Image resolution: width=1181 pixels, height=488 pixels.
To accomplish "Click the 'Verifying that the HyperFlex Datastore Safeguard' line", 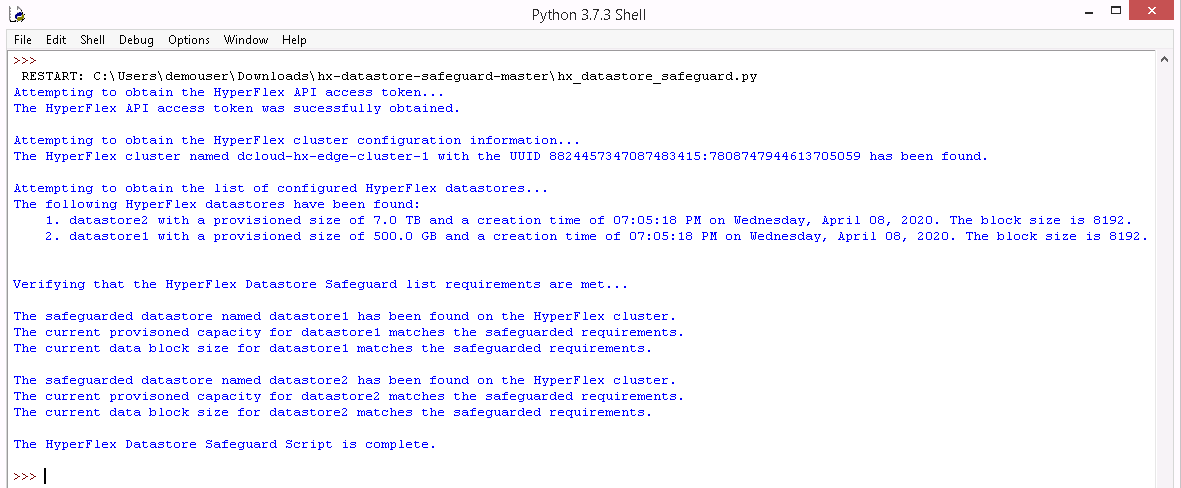I will [x=320, y=284].
